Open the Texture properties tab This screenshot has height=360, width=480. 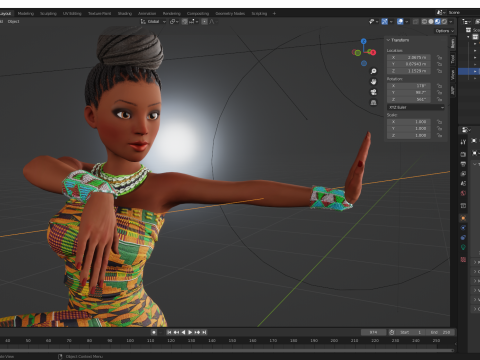tap(463, 259)
